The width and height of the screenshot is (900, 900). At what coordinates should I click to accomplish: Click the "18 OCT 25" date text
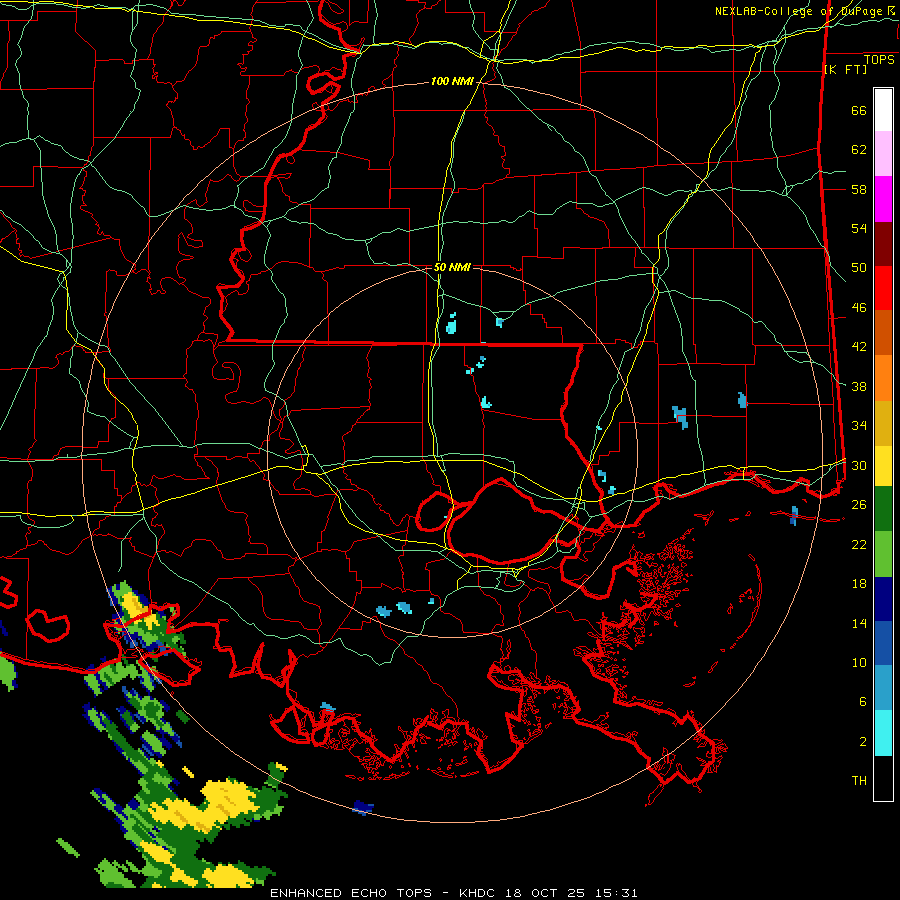pos(546,893)
